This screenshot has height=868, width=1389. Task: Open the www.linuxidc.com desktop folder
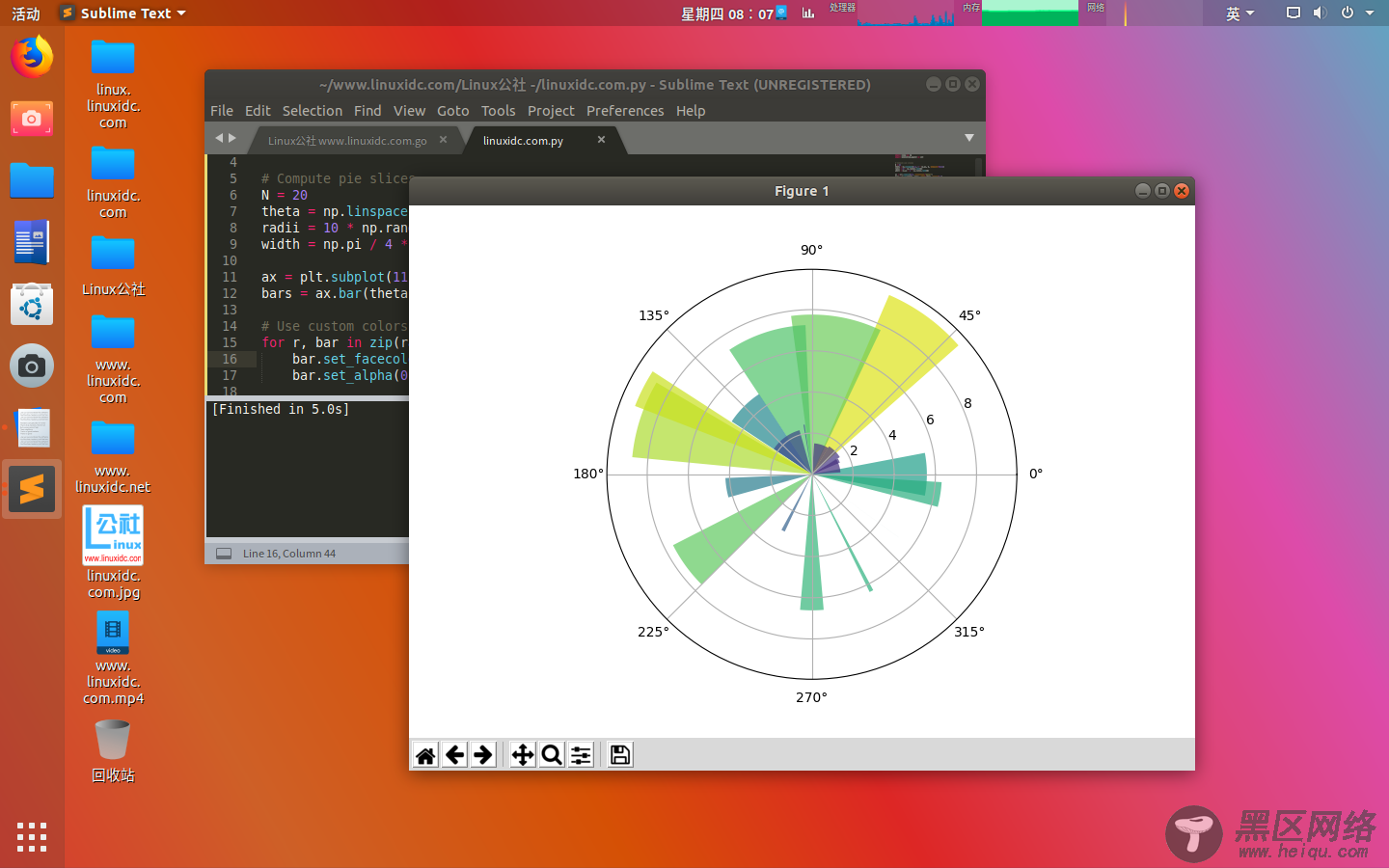point(113,360)
